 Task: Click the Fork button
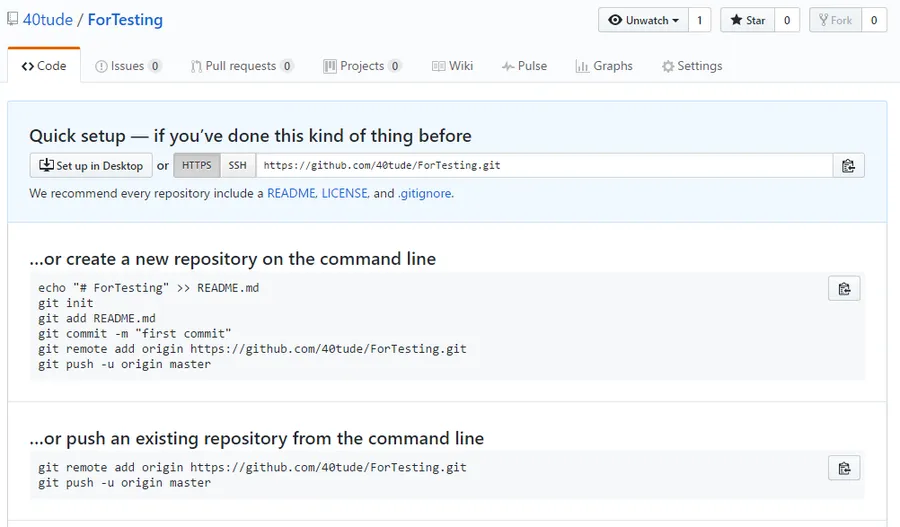pyautogui.click(x=835, y=20)
